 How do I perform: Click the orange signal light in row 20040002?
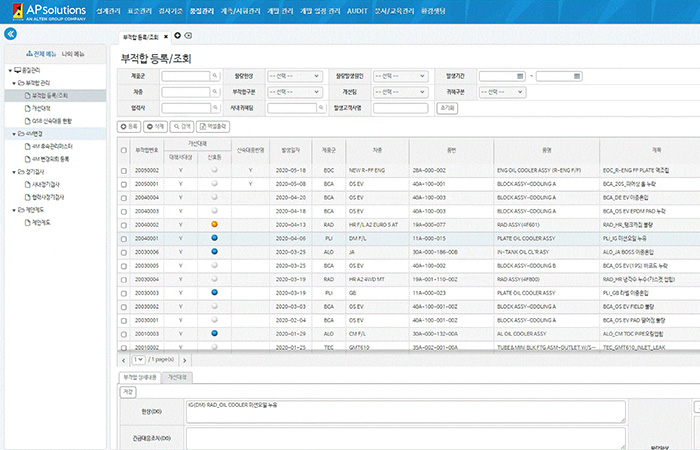[214, 225]
